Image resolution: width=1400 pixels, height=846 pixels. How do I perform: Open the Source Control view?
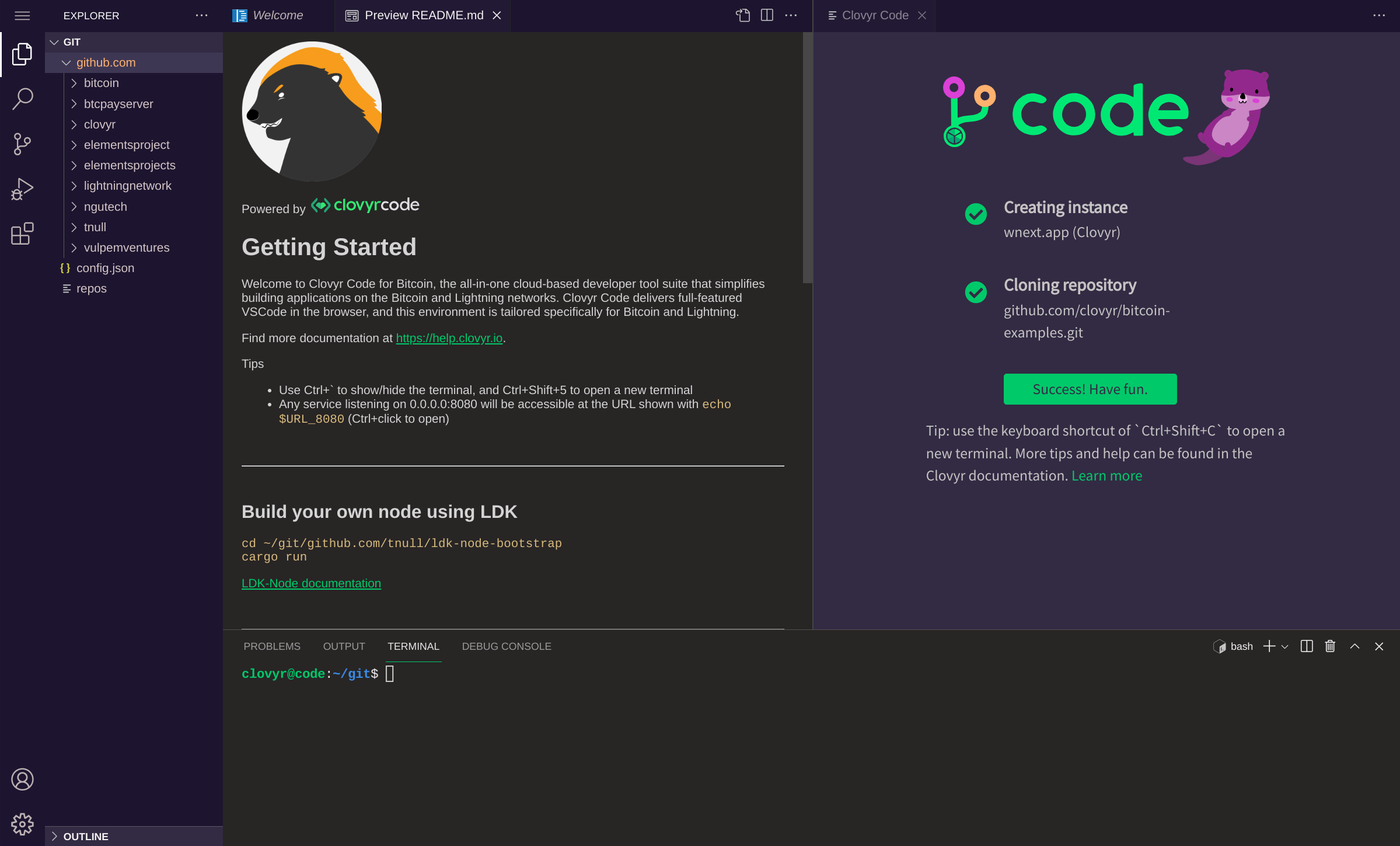coord(22,144)
